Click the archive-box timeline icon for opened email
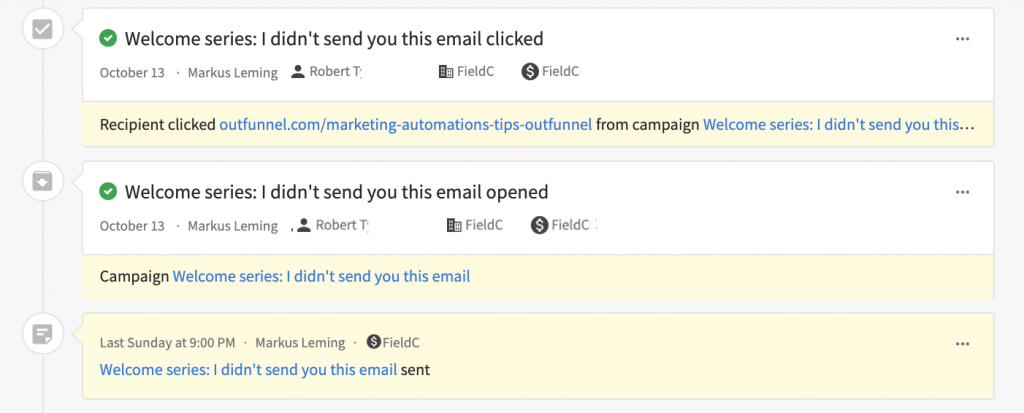This screenshot has width=1024, height=413. pyautogui.click(x=42, y=181)
